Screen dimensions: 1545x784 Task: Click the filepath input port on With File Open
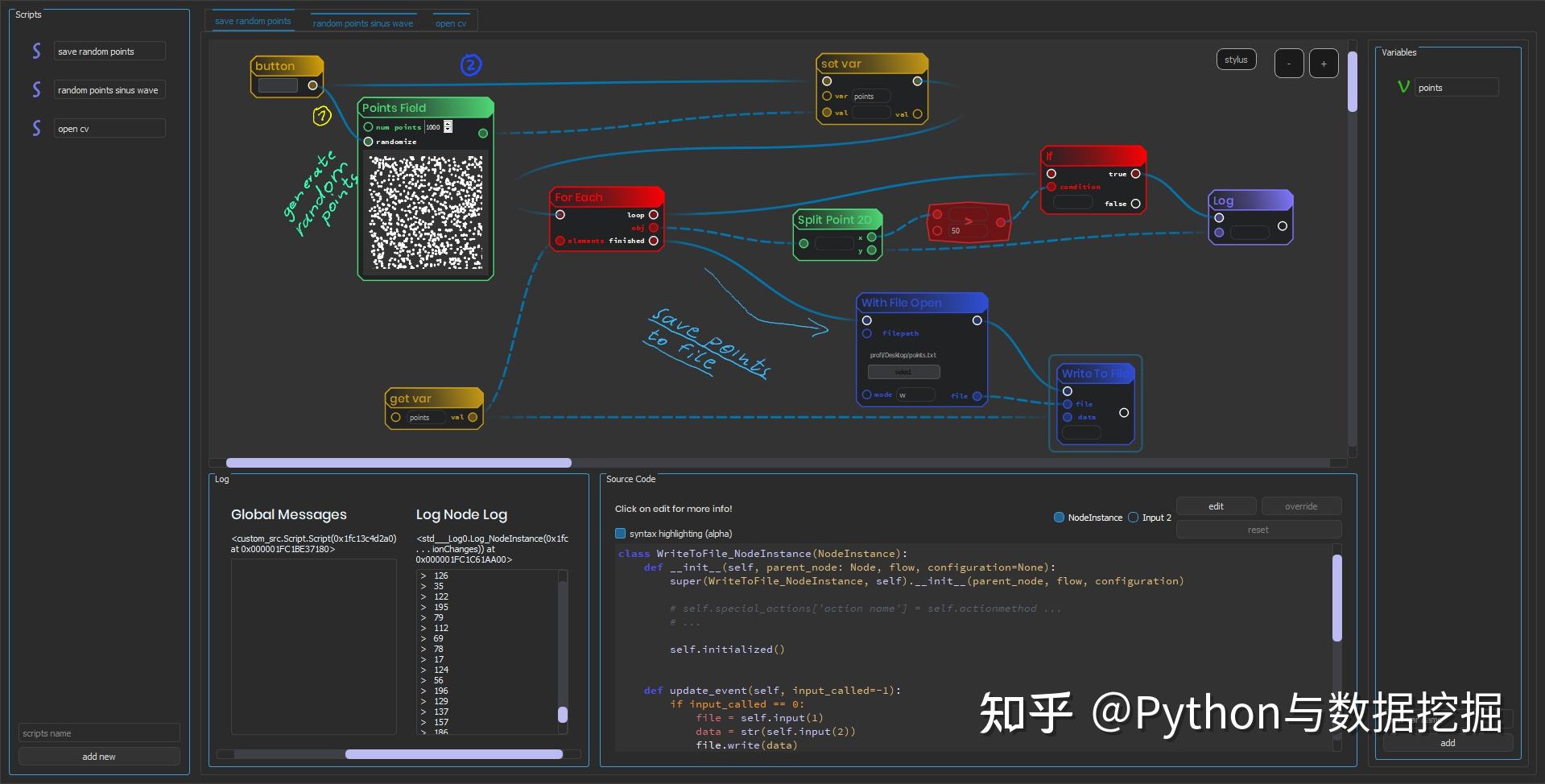pos(867,333)
